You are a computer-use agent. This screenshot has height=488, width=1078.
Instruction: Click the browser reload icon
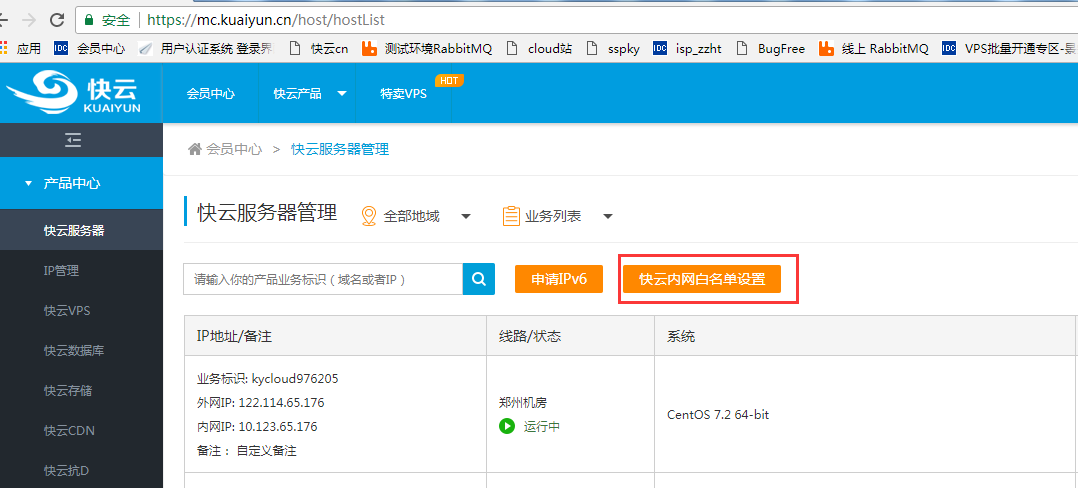57,20
